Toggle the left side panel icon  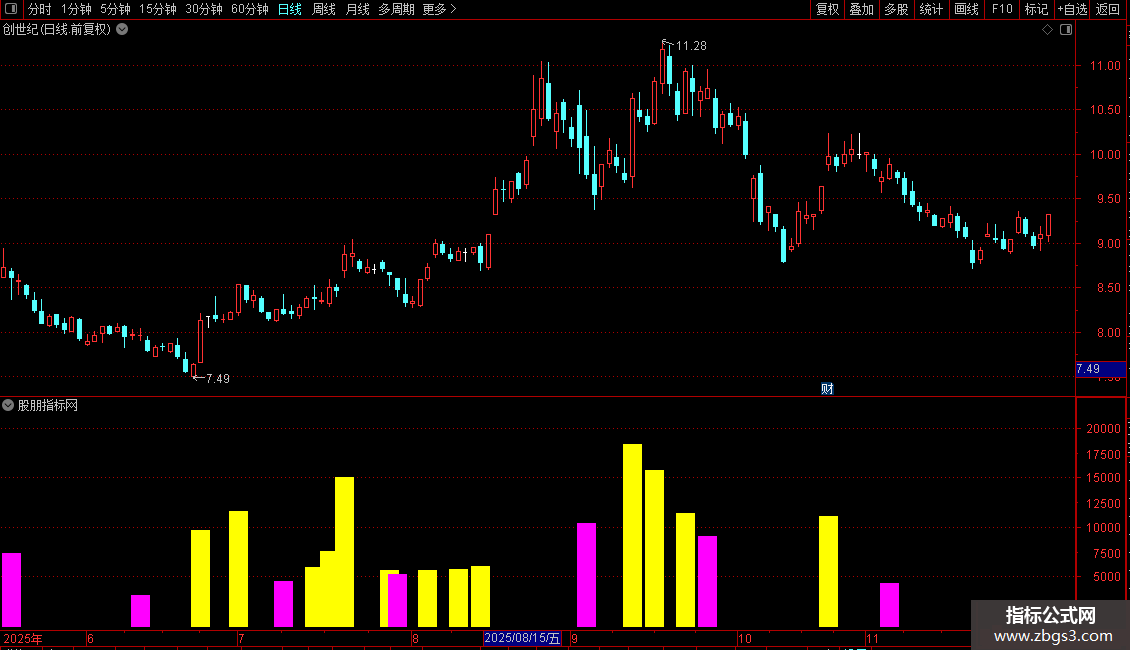coord(11,9)
